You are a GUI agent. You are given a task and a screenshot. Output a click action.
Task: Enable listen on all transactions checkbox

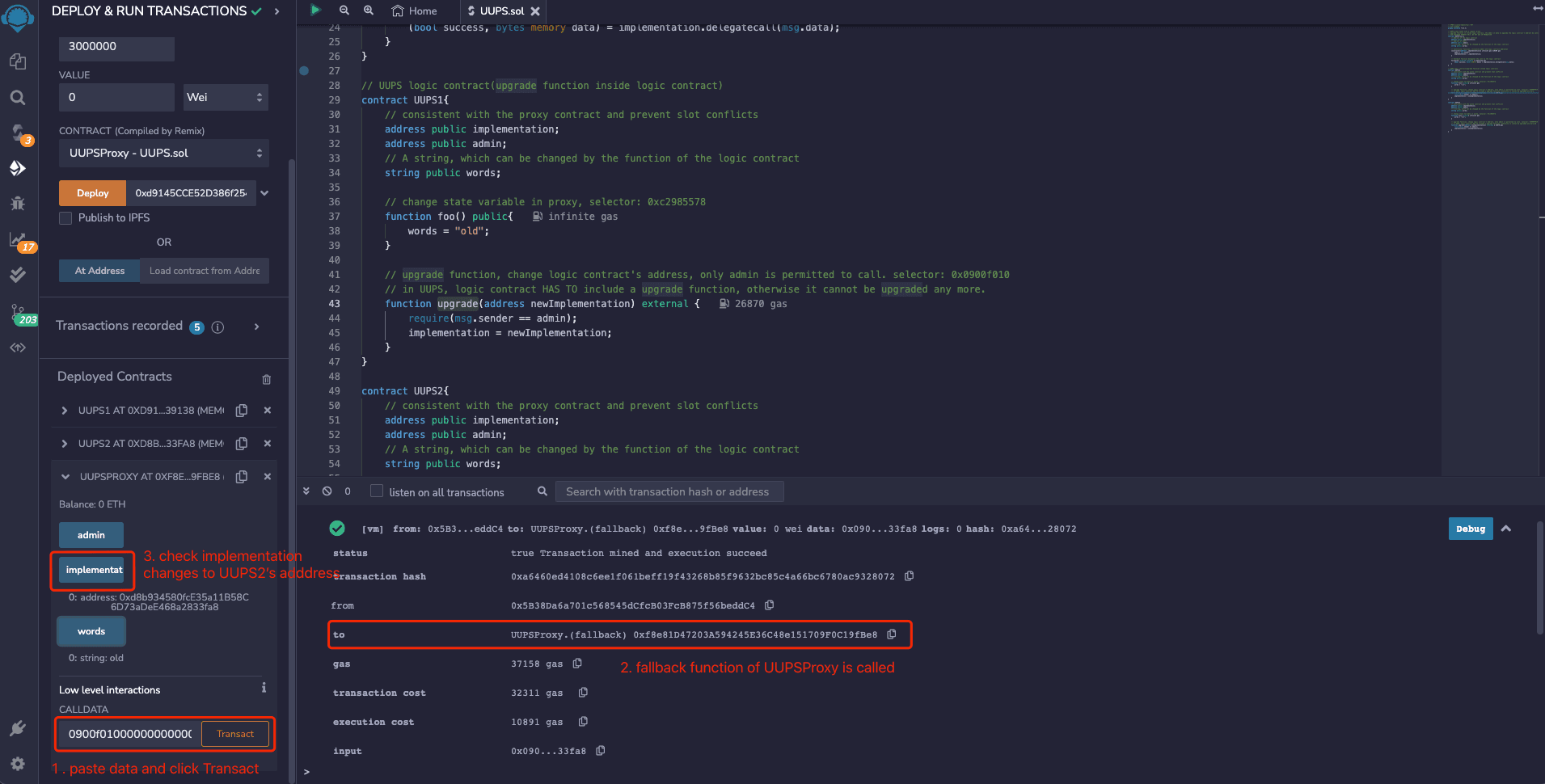pos(377,491)
